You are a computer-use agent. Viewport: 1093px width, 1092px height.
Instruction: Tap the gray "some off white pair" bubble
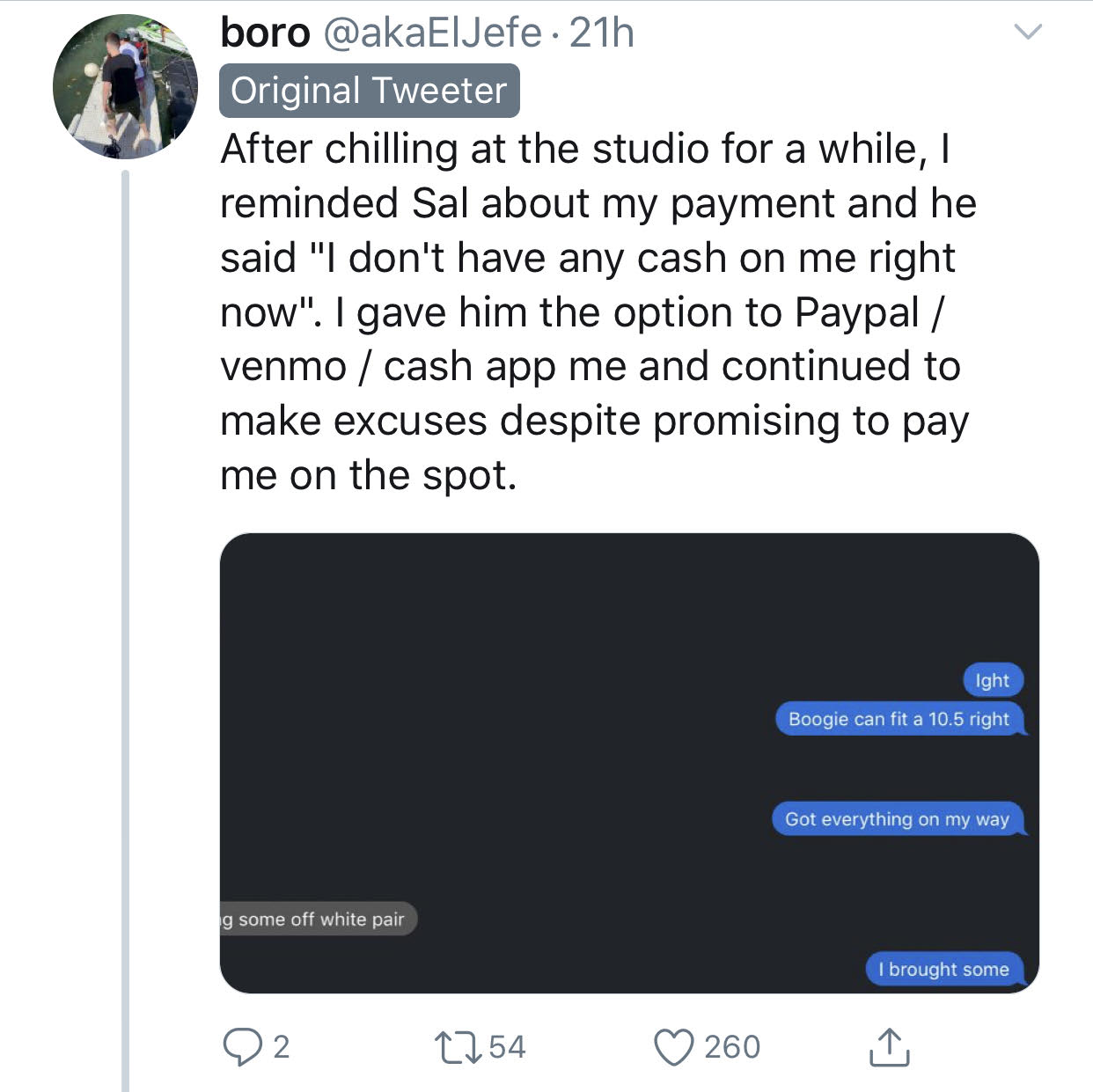tap(319, 920)
